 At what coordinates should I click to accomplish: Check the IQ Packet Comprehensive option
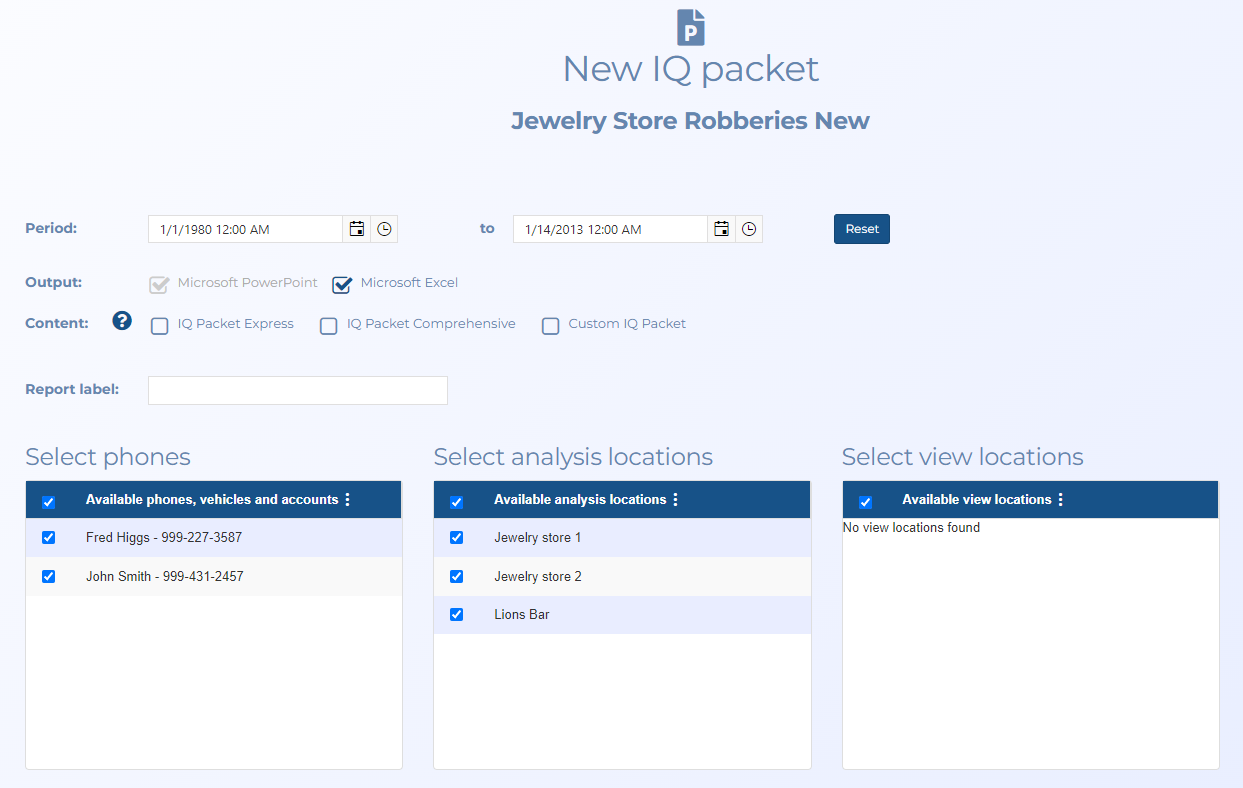[x=329, y=326]
